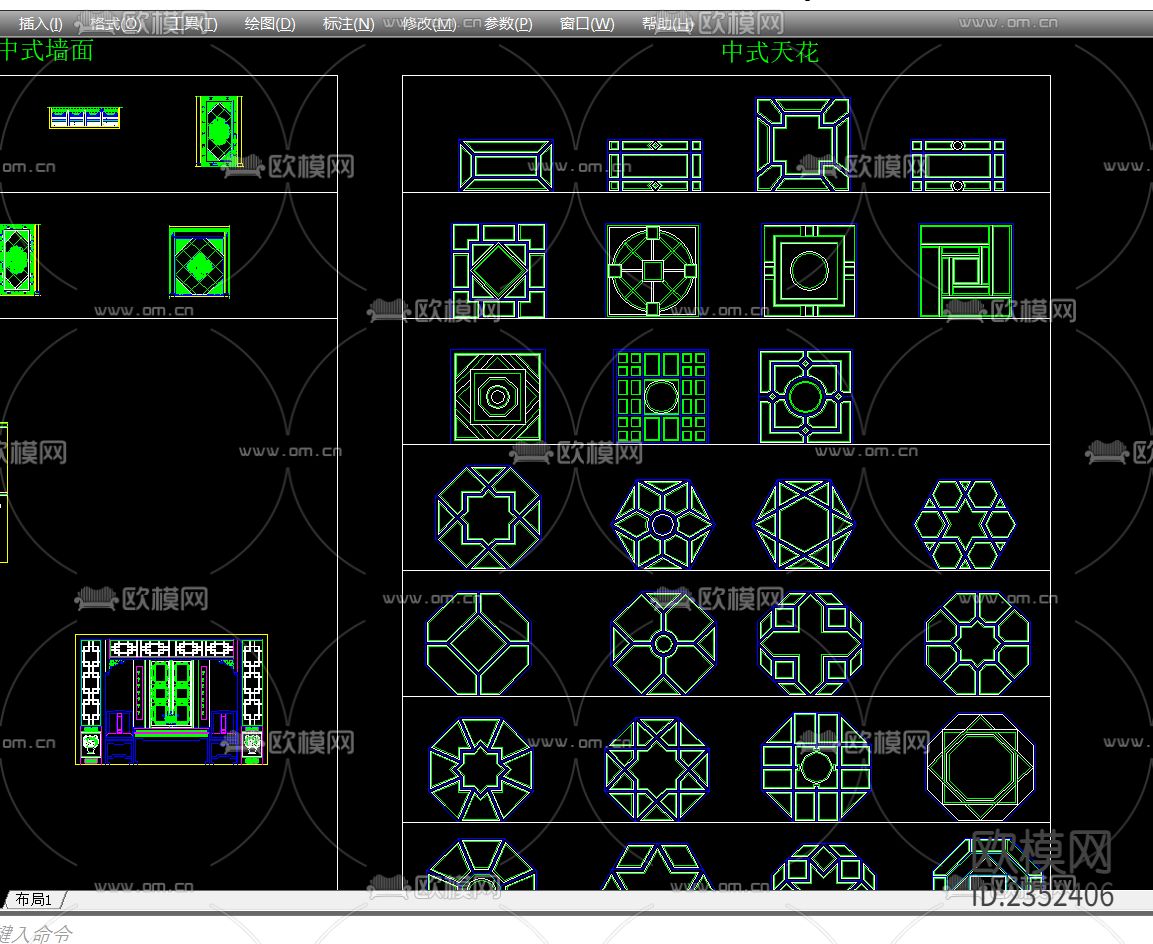This screenshot has height=944, width=1153.
Task: Open the 标注(N) menu
Action: [349, 24]
